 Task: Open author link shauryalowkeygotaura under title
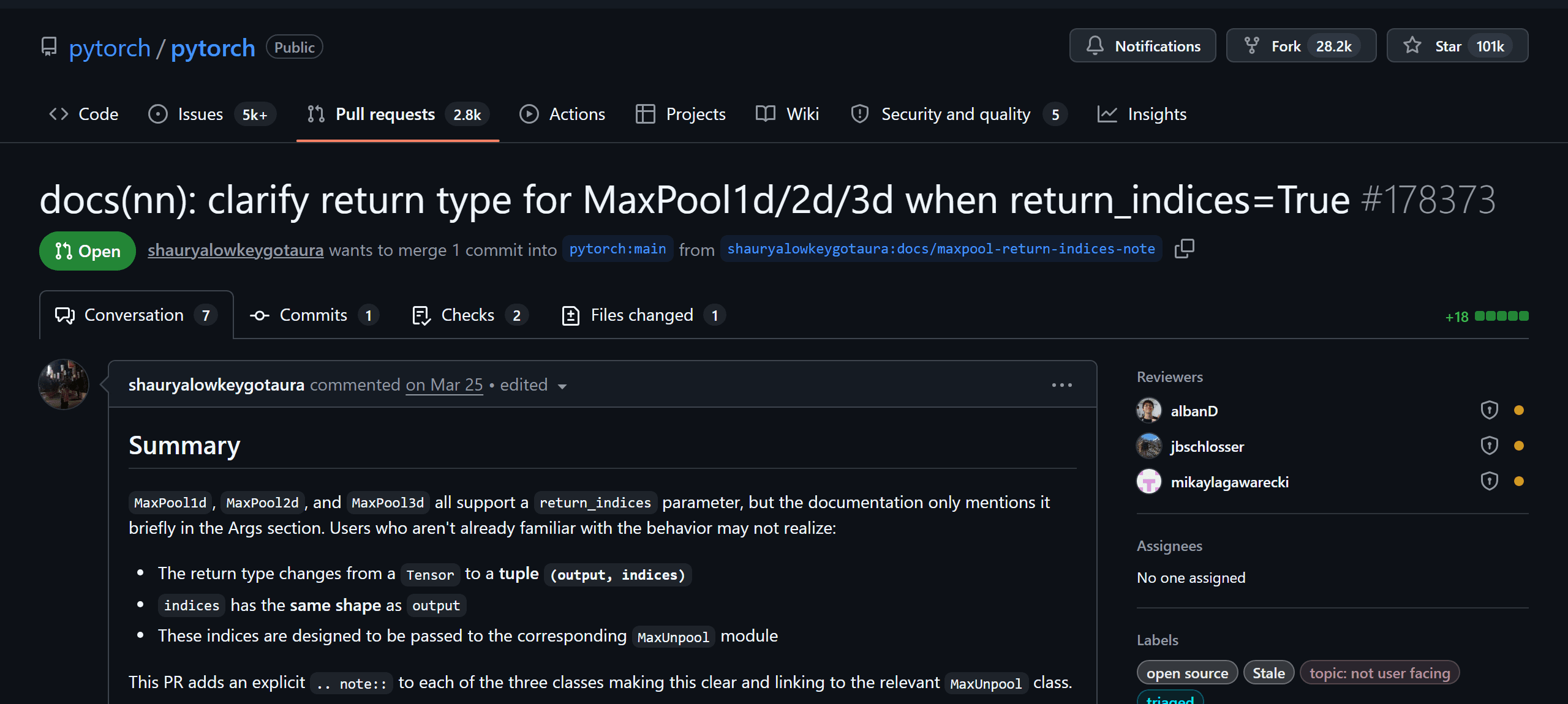coord(235,250)
